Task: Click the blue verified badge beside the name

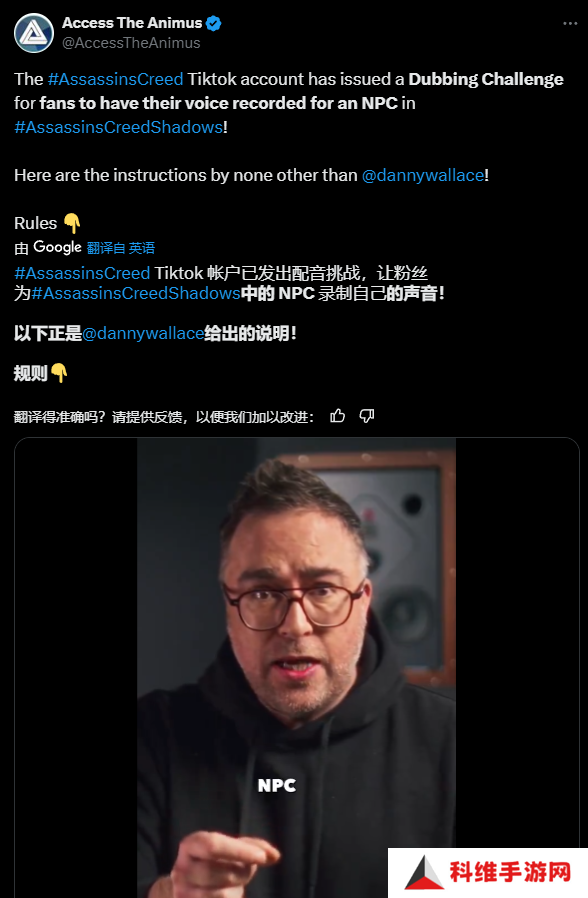Action: pyautogui.click(x=214, y=23)
